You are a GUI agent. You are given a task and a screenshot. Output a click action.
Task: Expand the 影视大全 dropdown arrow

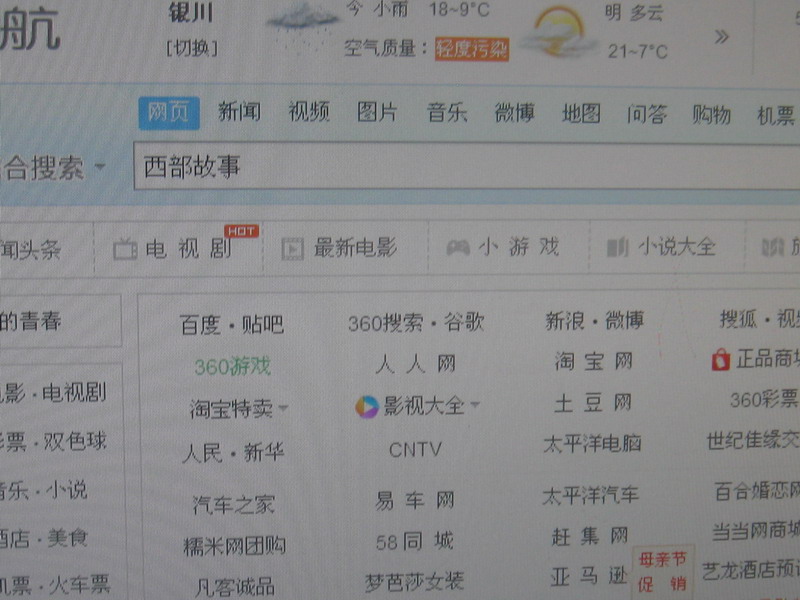(x=474, y=406)
